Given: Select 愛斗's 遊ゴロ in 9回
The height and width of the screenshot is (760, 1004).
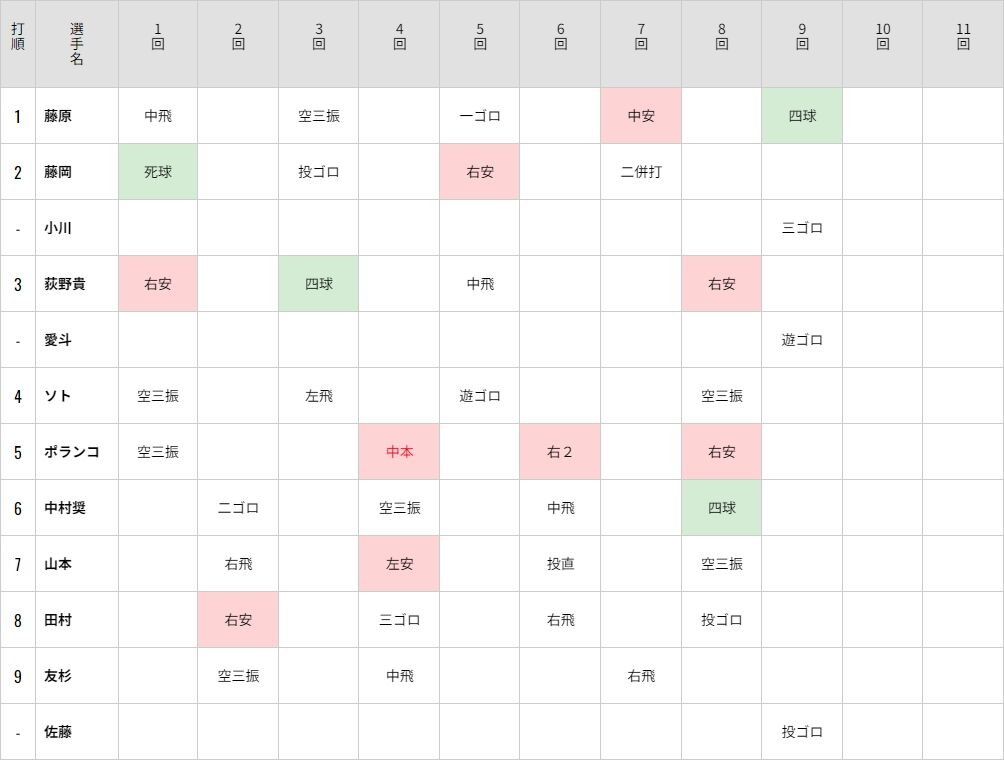Looking at the screenshot, I should [x=802, y=340].
